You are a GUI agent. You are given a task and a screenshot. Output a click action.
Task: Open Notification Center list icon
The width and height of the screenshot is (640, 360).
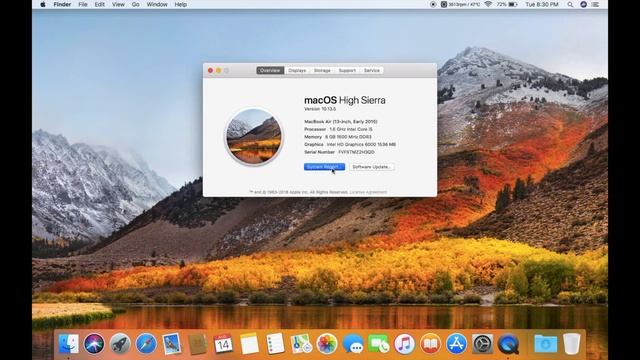click(596, 4)
